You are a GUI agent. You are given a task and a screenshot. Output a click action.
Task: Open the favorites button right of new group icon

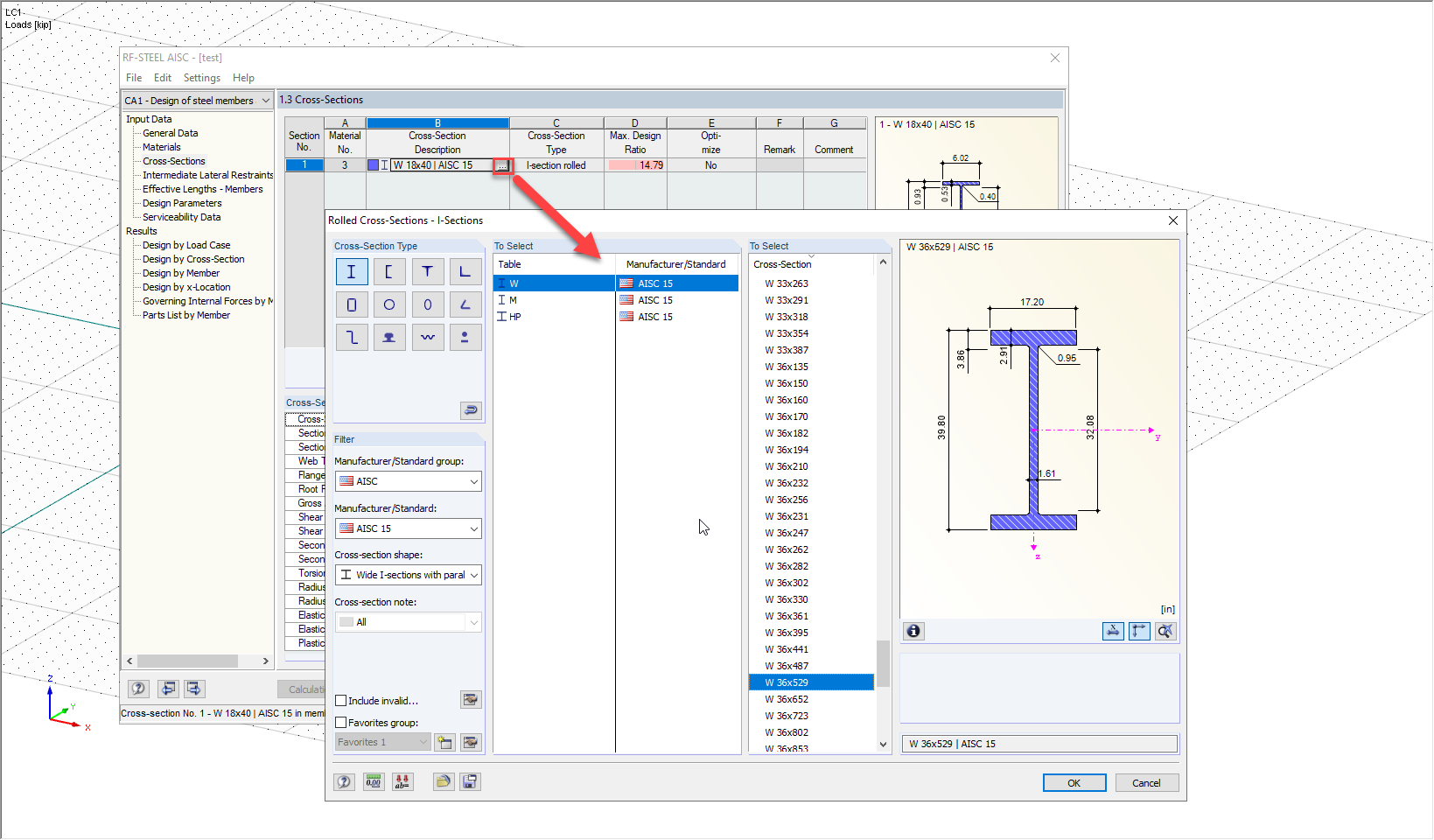coord(471,742)
